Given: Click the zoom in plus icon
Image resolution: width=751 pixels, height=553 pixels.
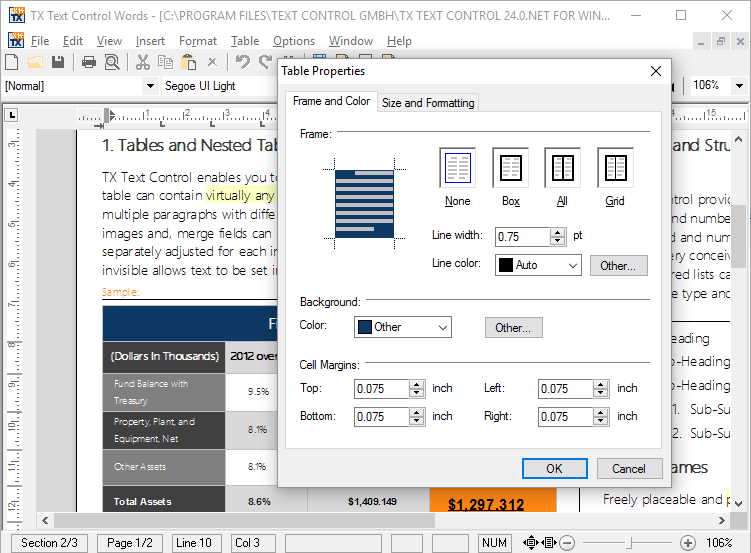Looking at the screenshot, I should [x=688, y=543].
